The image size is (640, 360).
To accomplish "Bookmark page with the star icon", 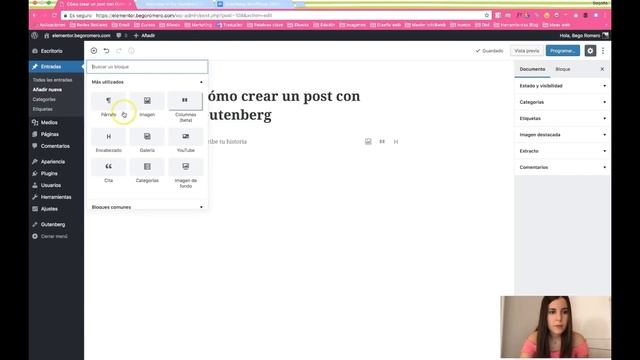I will (487, 15).
